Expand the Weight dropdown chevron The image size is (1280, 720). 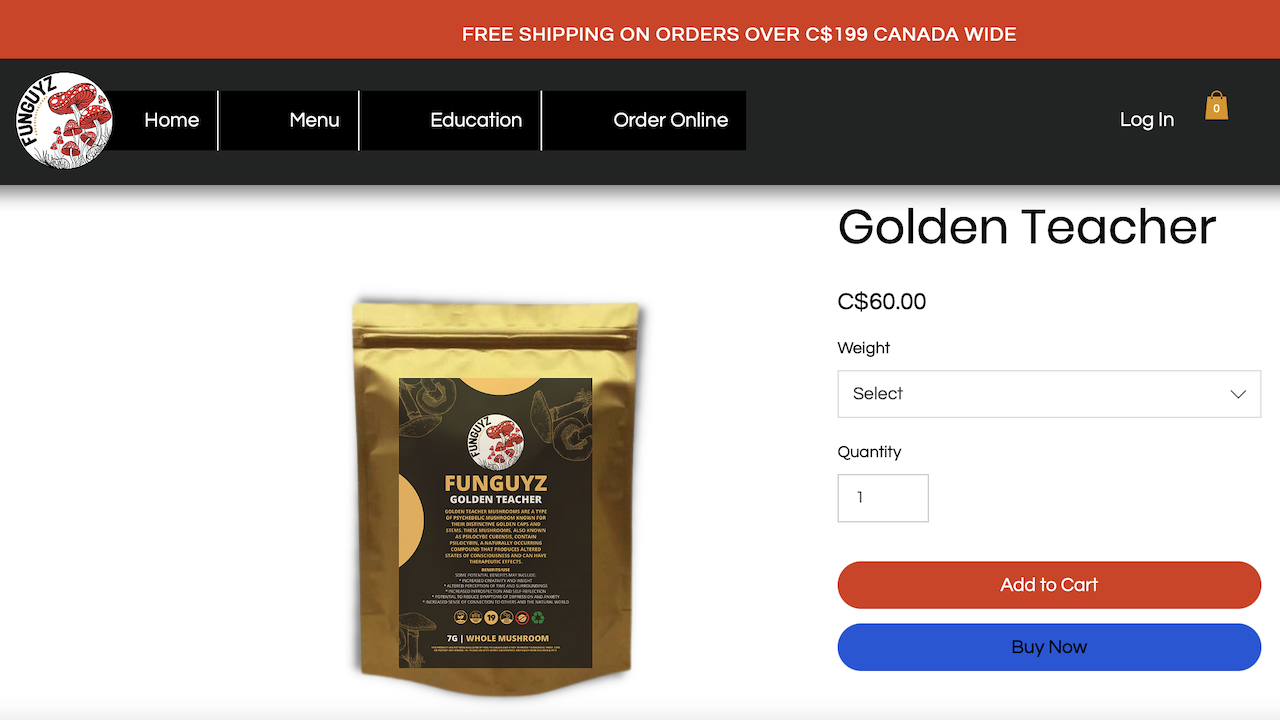(1238, 394)
